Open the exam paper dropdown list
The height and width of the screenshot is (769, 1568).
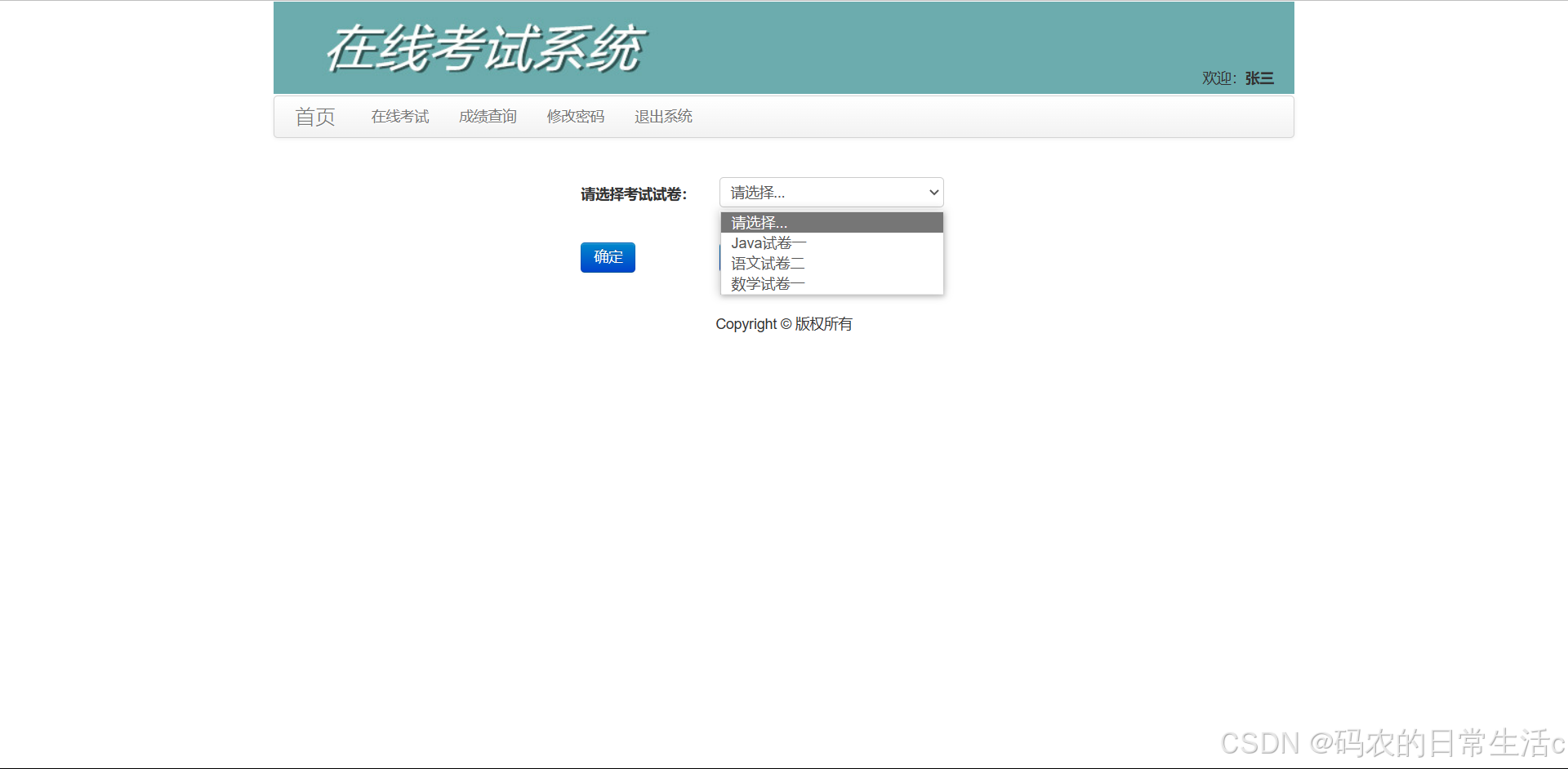[830, 192]
